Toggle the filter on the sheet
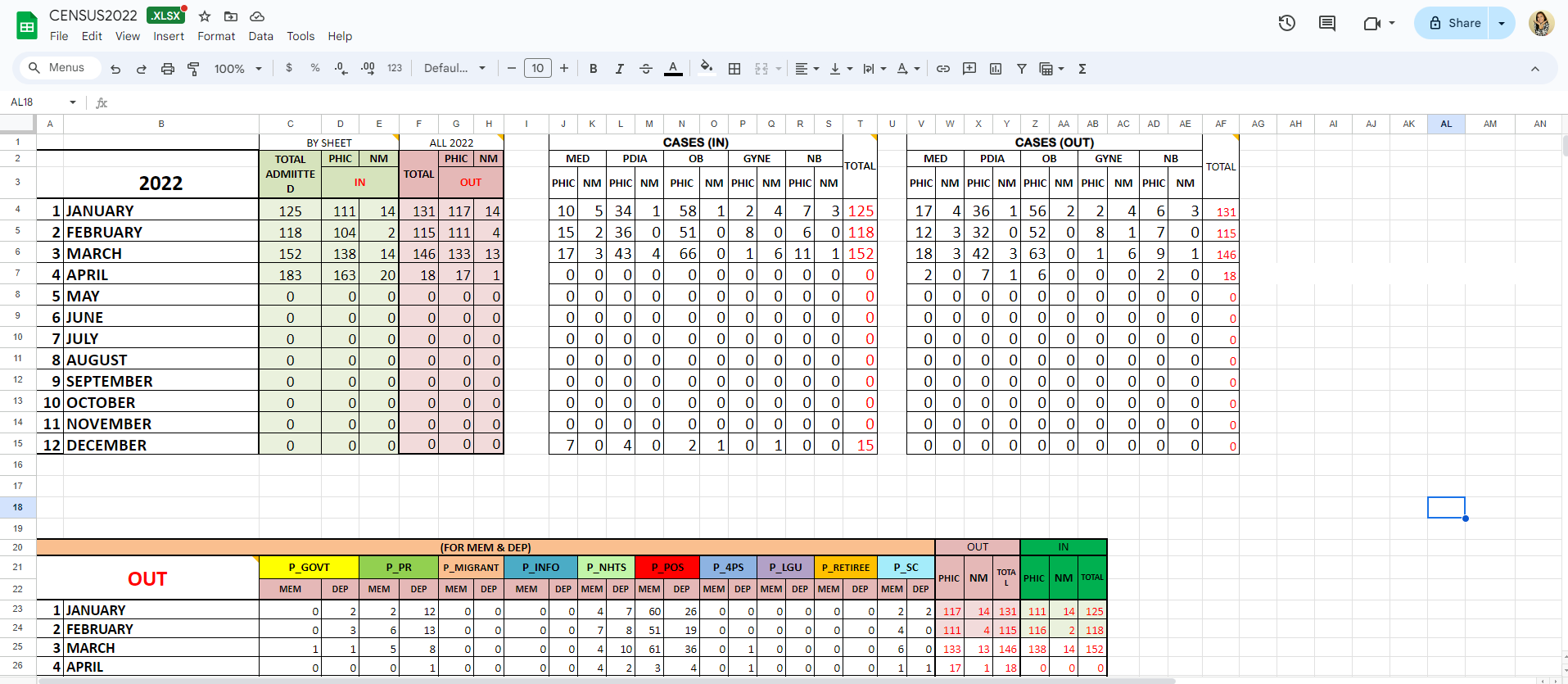 tap(1022, 69)
